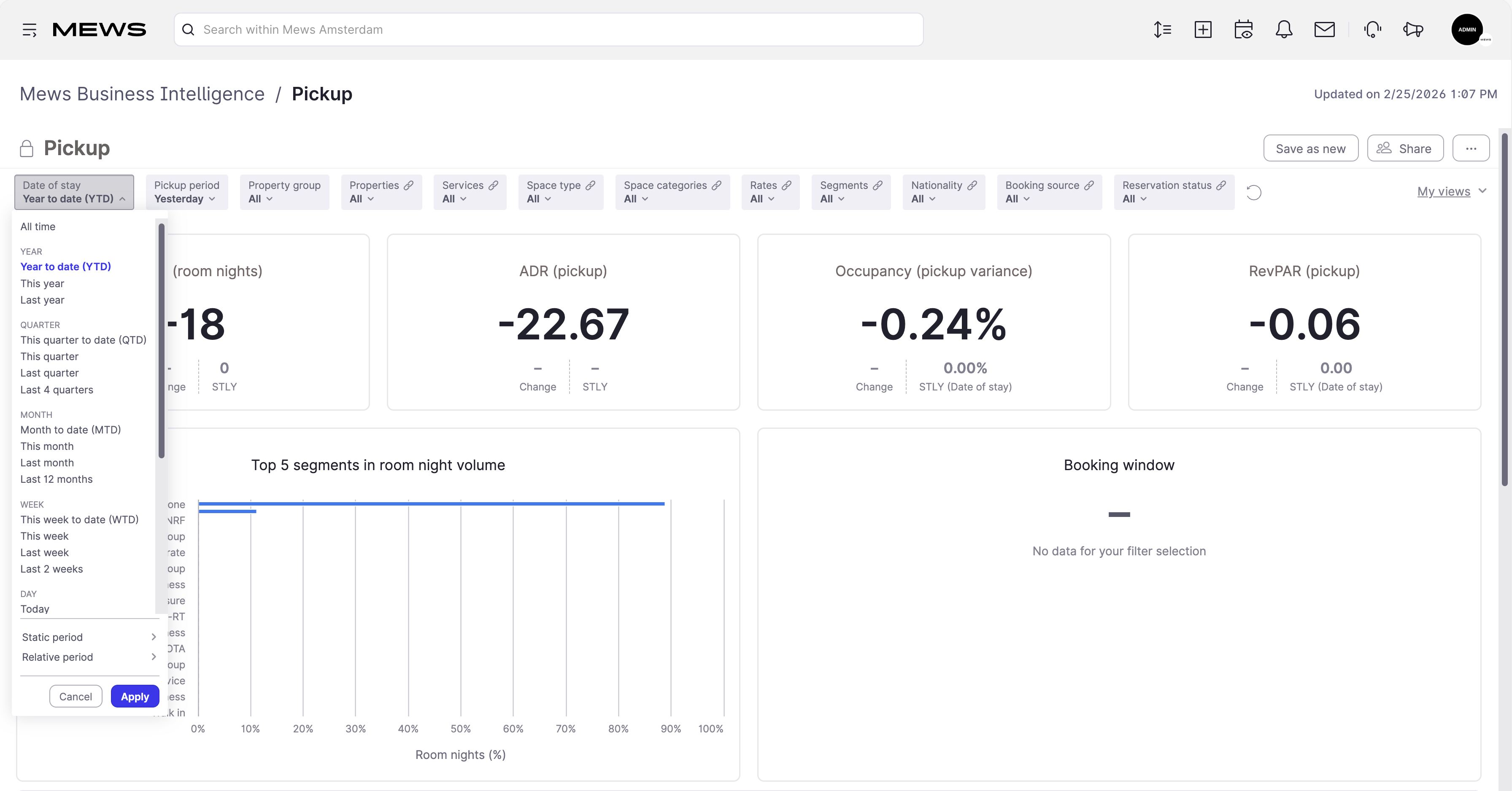Expand the Static period submenu
Image resolution: width=1512 pixels, height=791 pixels.
coord(89,637)
